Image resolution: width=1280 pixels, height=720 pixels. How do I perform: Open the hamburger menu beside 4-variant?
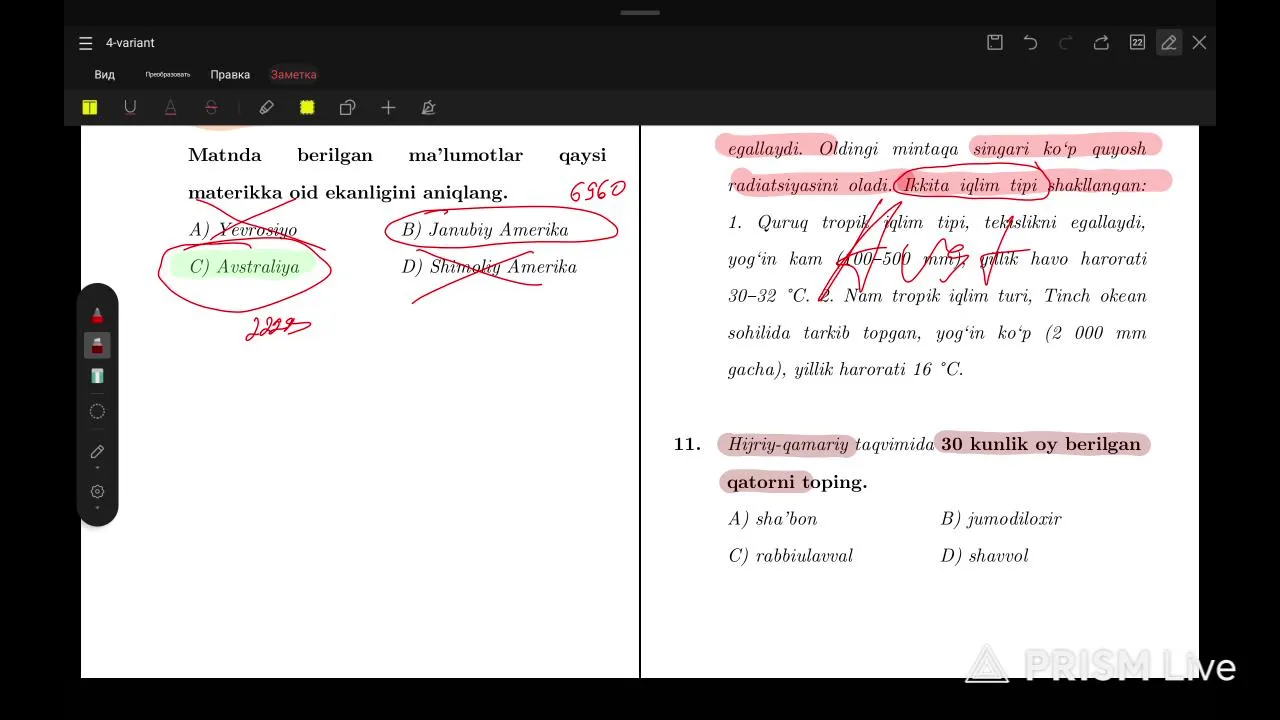click(x=86, y=43)
